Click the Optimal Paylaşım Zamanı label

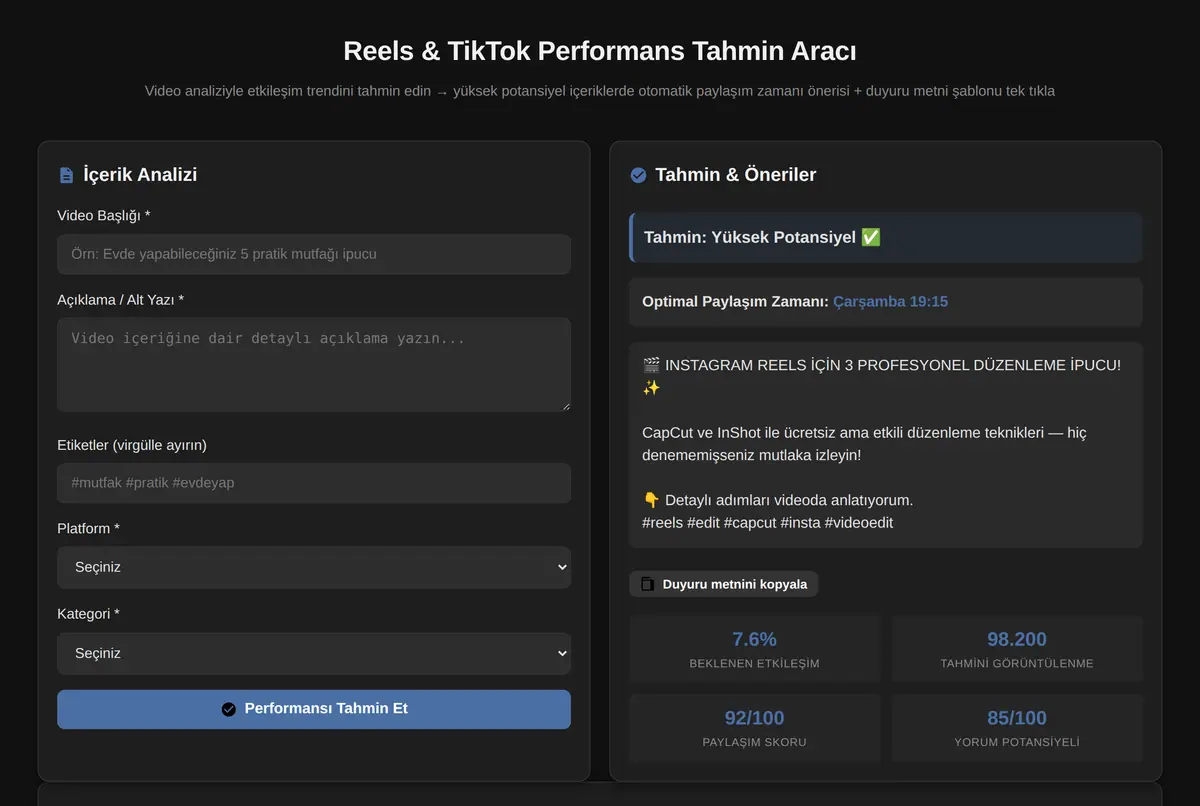(735, 301)
